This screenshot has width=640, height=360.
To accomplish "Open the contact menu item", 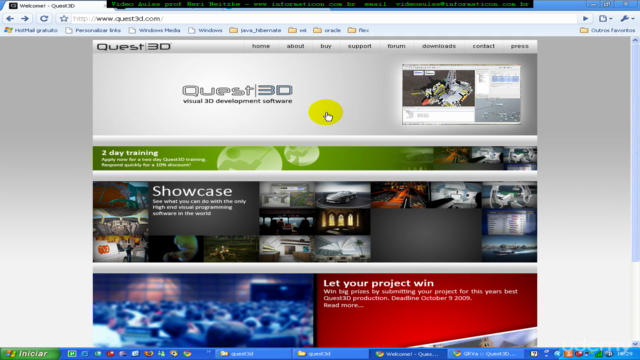I will tap(484, 46).
